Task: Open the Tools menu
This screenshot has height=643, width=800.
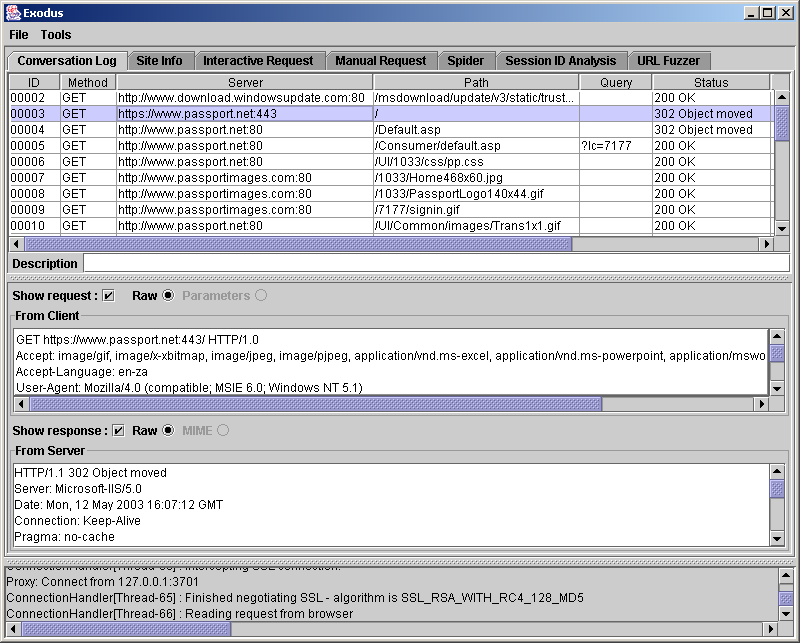Action: pos(56,34)
